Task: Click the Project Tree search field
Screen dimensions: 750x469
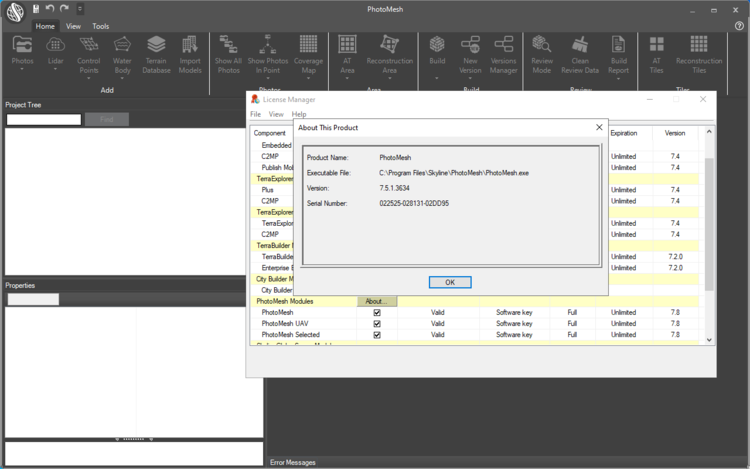Action: (43, 120)
